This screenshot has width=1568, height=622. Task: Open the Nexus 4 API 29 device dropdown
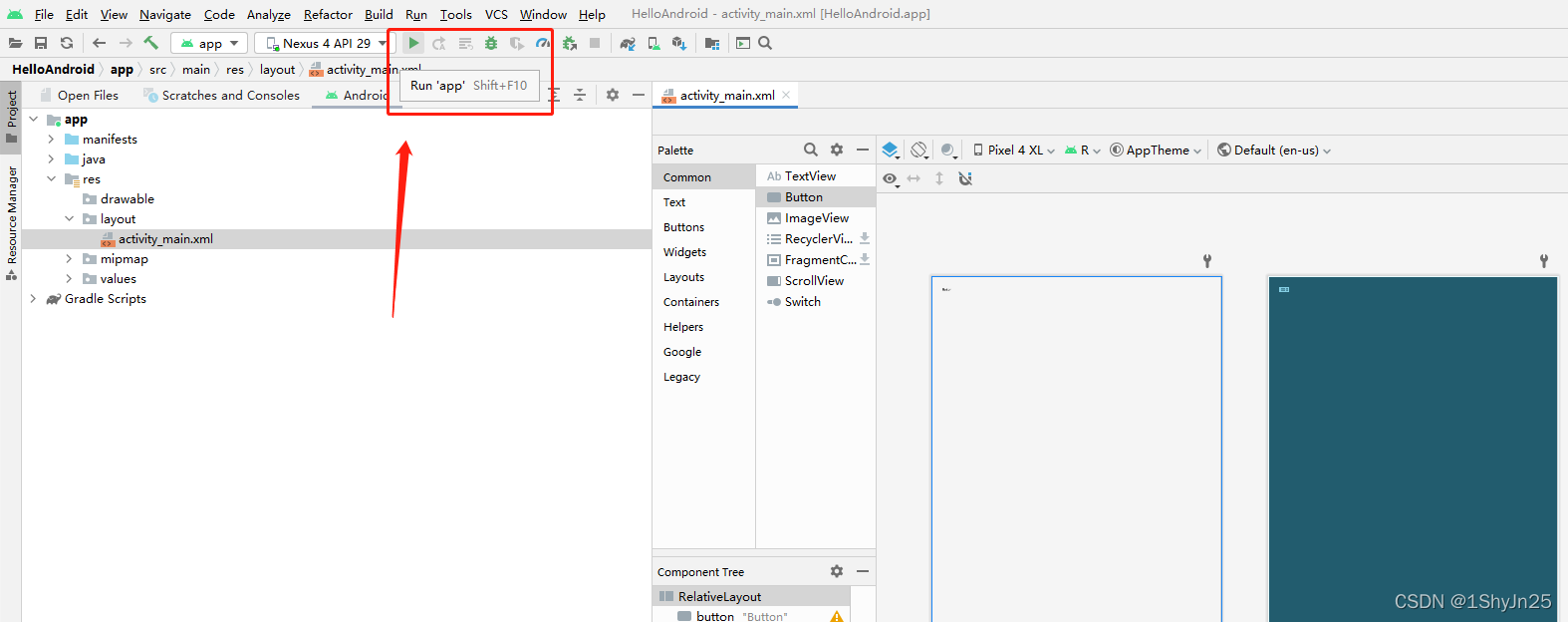pyautogui.click(x=323, y=43)
